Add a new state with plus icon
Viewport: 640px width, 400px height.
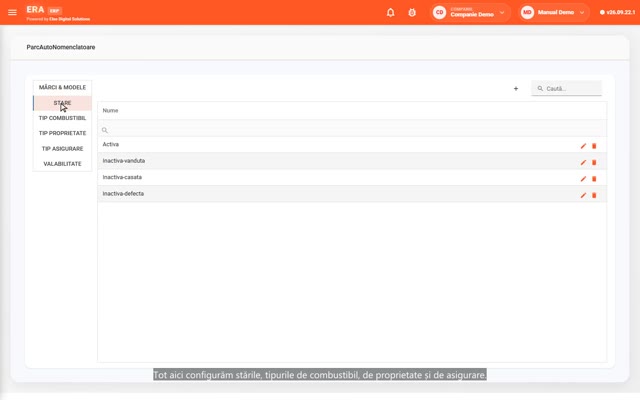point(516,89)
